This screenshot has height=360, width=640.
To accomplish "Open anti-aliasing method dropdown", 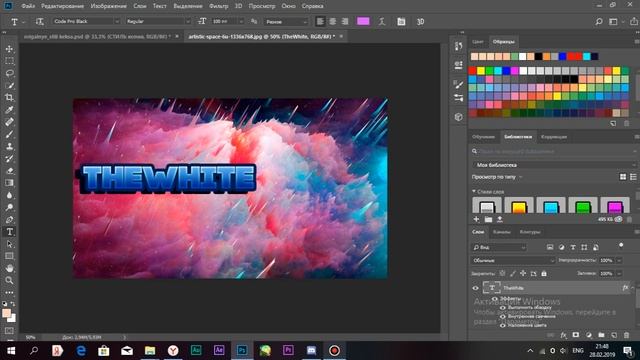I will [x=286, y=22].
